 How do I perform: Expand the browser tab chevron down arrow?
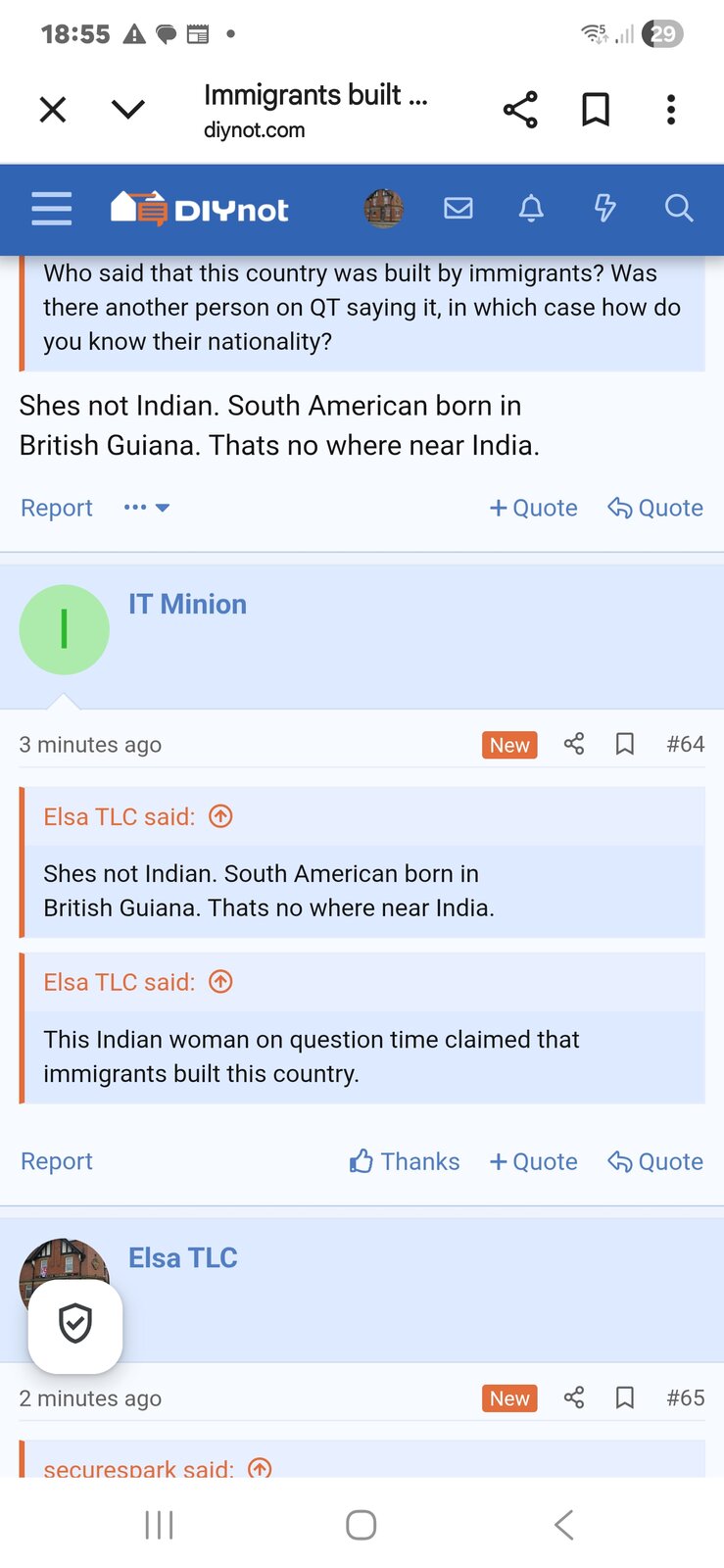pos(128,110)
